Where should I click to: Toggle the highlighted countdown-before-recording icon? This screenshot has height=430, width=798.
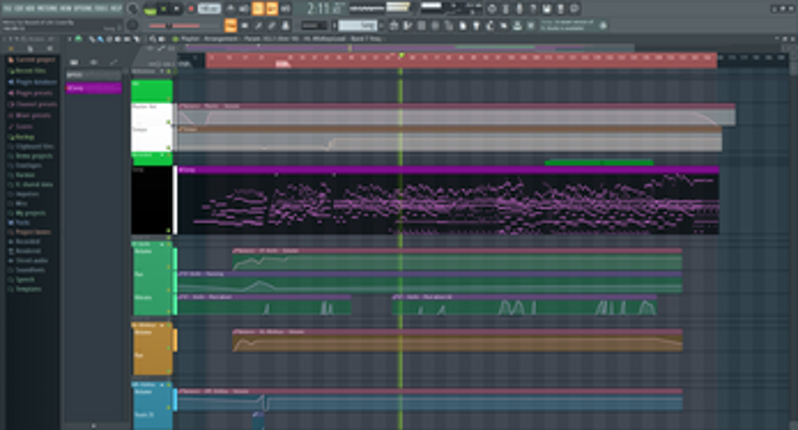click(258, 9)
